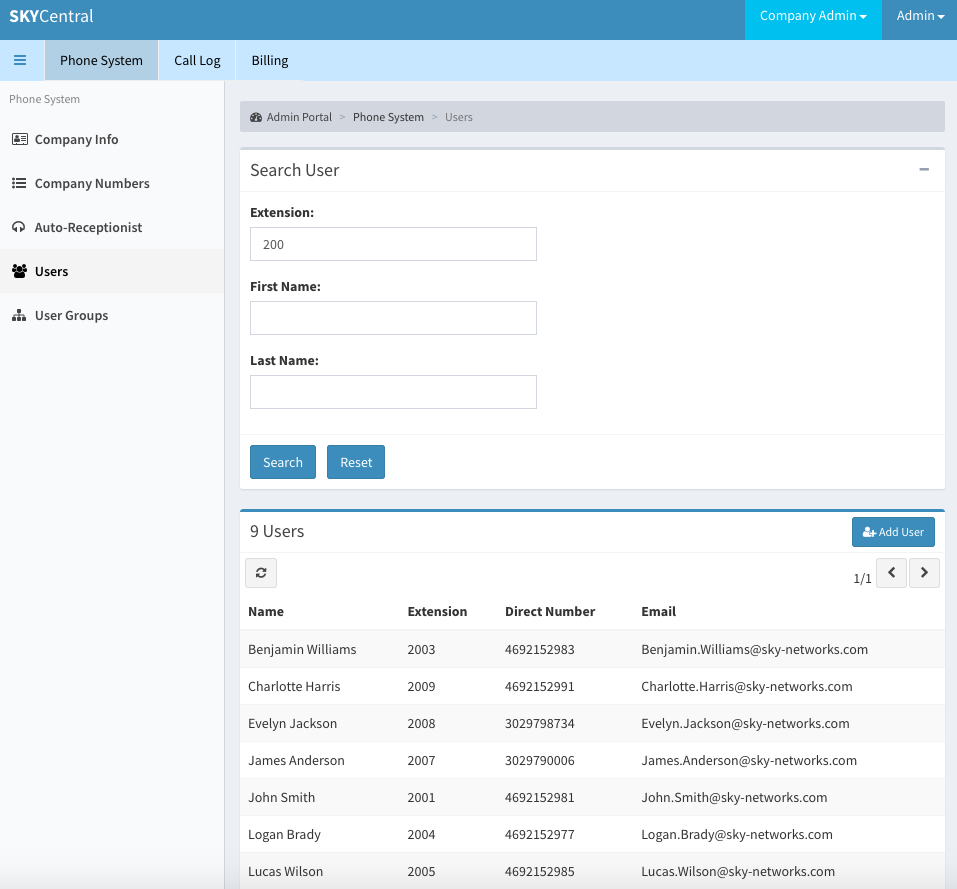Click the Company Info card icon

20,139
